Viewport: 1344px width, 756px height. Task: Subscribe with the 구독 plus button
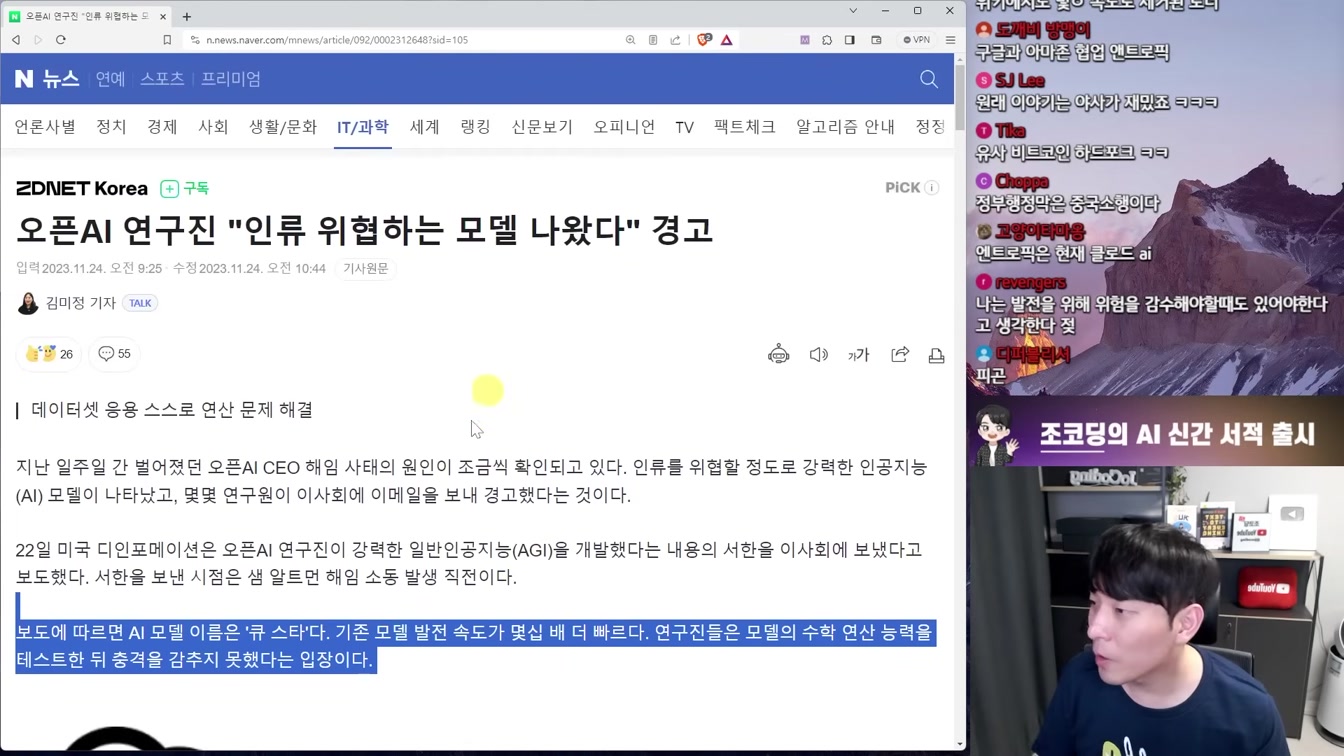tap(185, 188)
